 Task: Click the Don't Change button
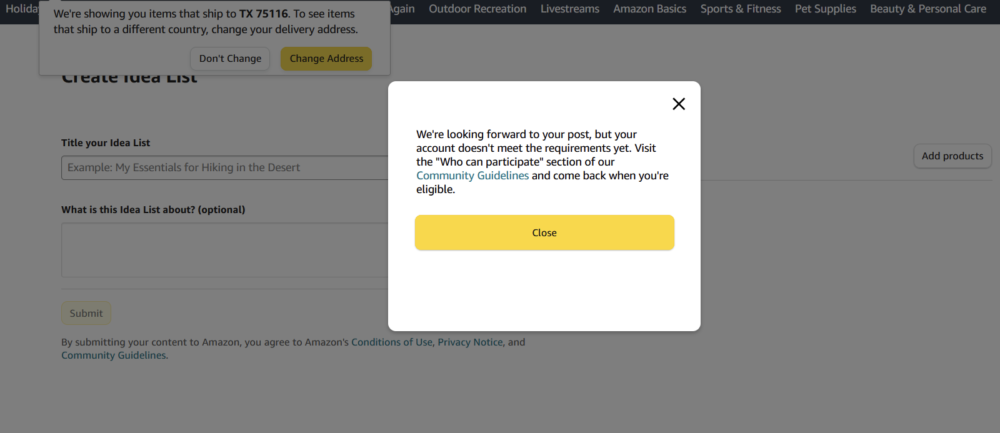230,59
